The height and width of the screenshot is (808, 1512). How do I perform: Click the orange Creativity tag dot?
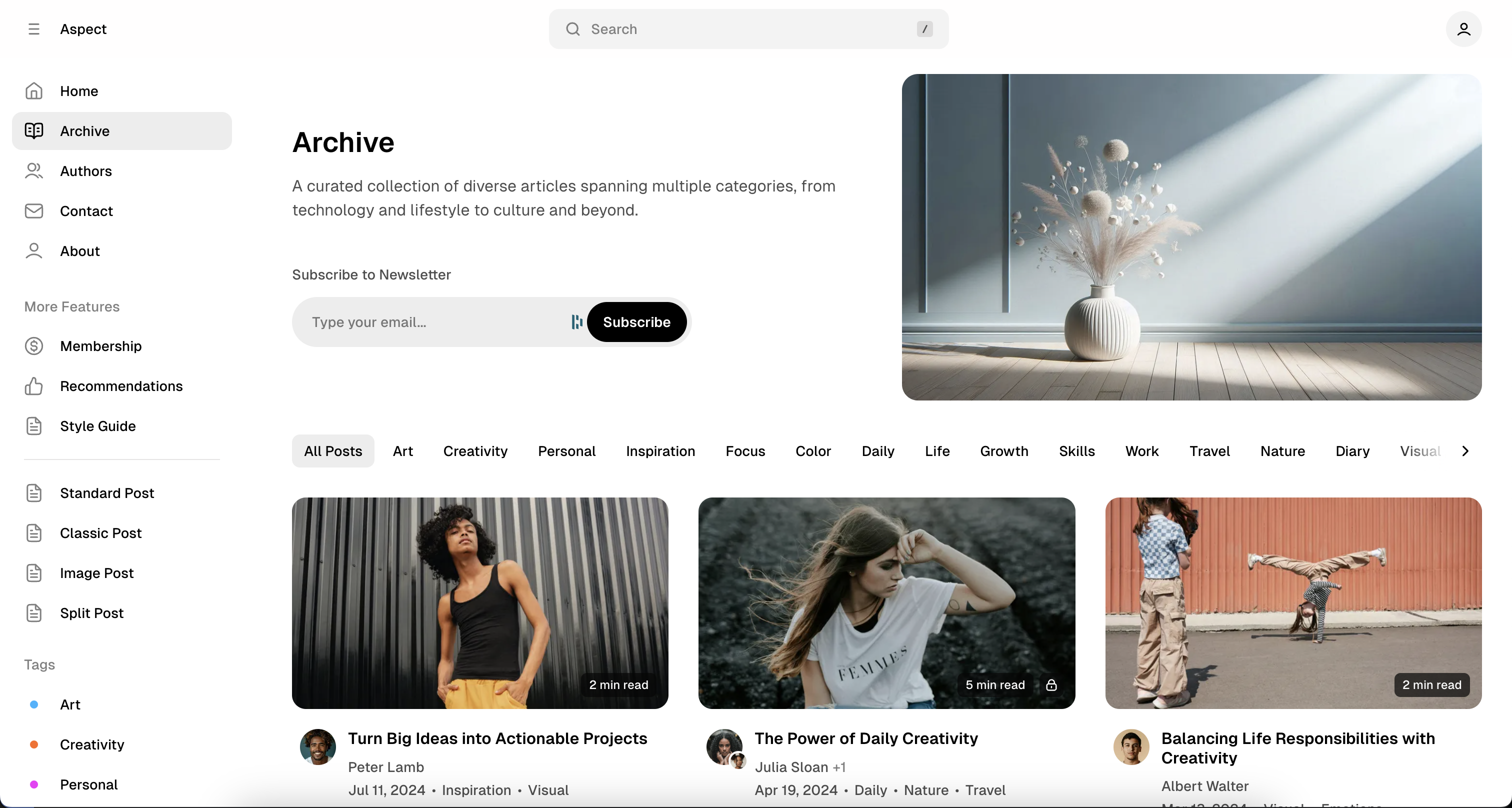34,744
